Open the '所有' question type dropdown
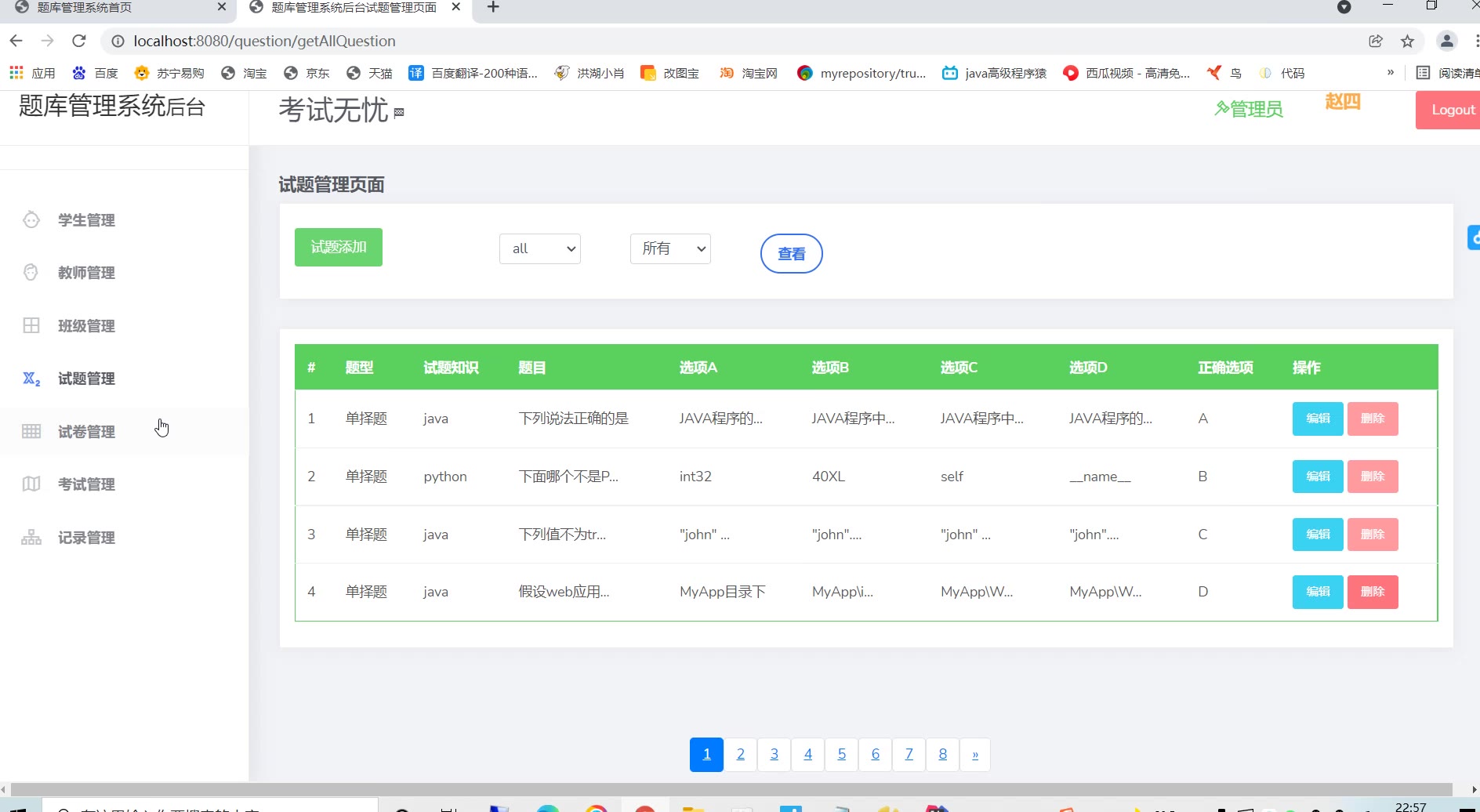 coord(670,248)
